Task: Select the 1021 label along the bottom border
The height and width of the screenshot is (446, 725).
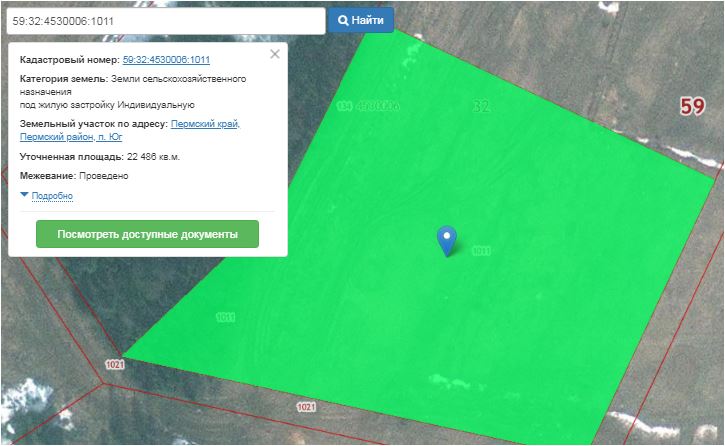Action: pyautogui.click(x=306, y=408)
